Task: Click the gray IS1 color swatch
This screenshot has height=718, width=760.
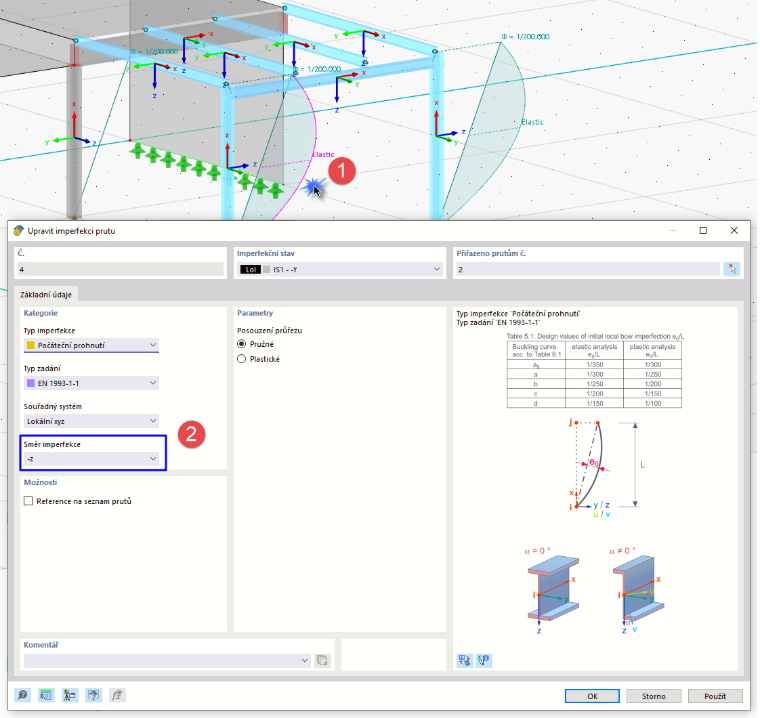Action: 266,270
